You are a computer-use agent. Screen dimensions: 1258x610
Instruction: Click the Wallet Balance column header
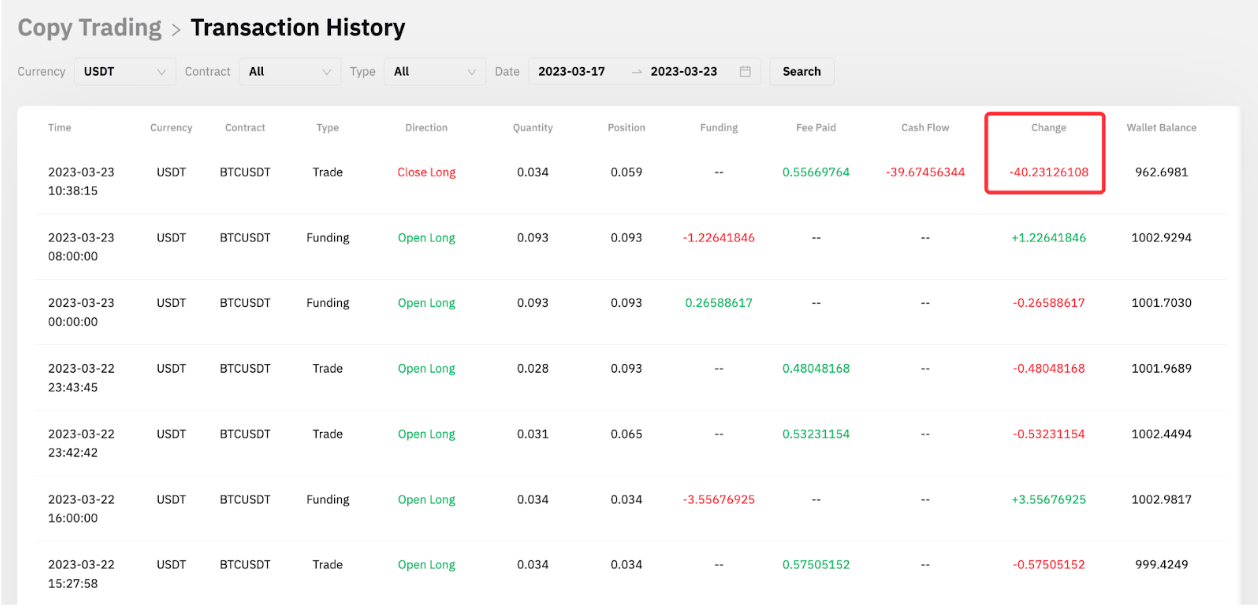[1161, 128]
